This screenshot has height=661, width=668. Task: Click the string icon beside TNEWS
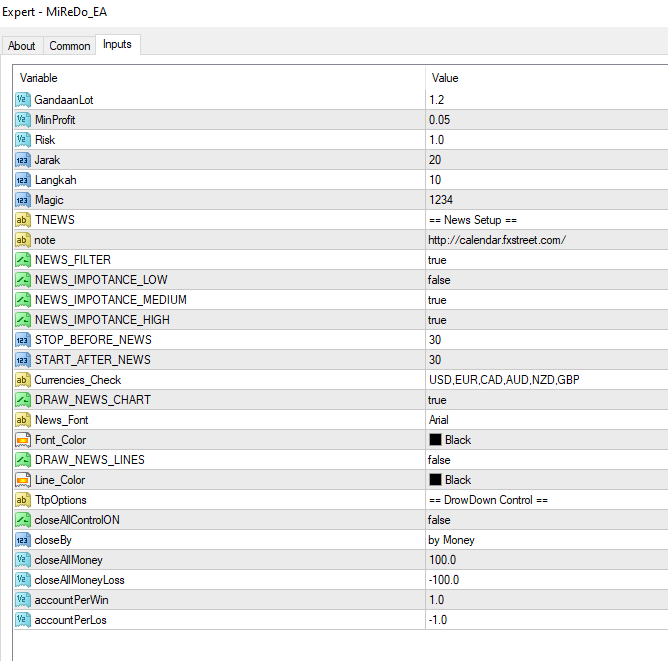(23, 220)
